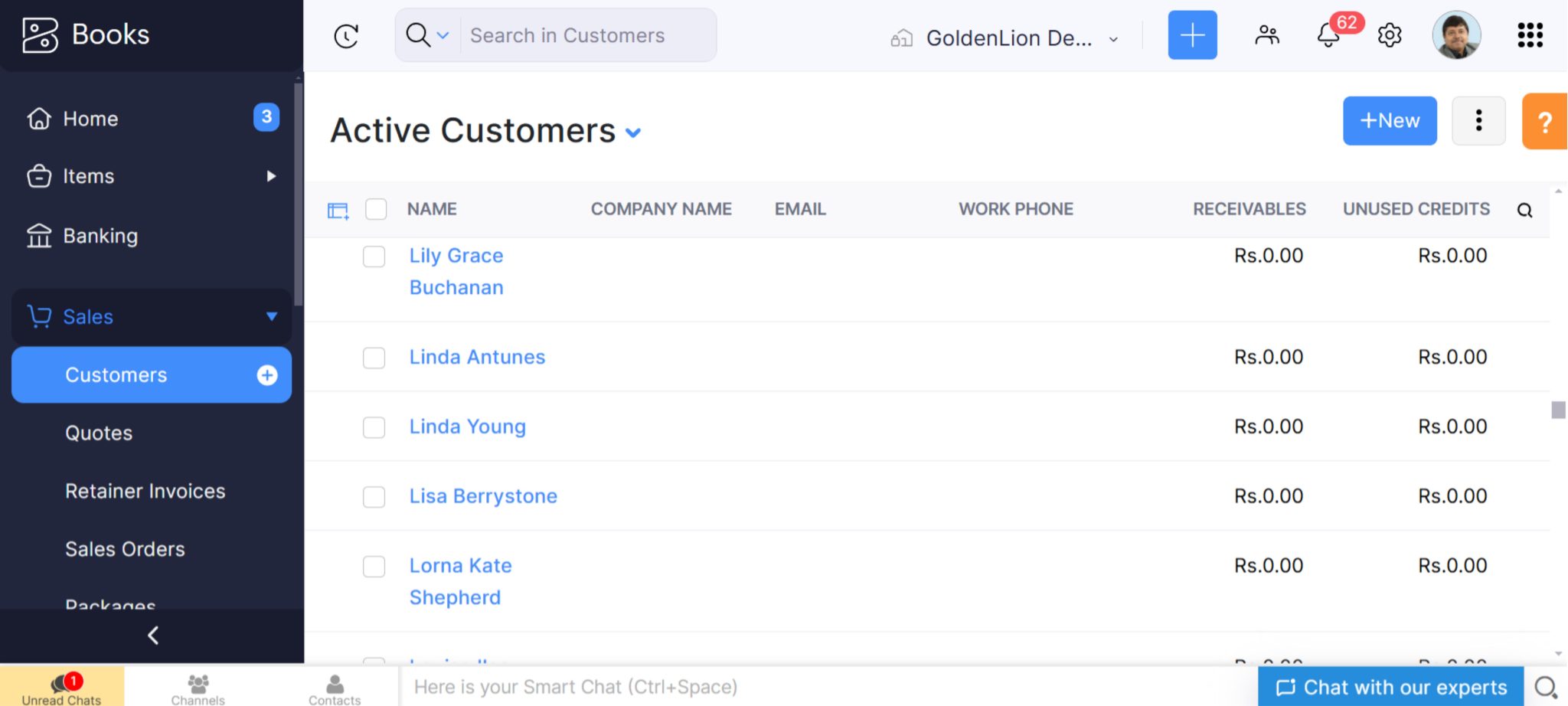Expand the Items submenu arrow
The height and width of the screenshot is (706, 1568).
coord(271,176)
